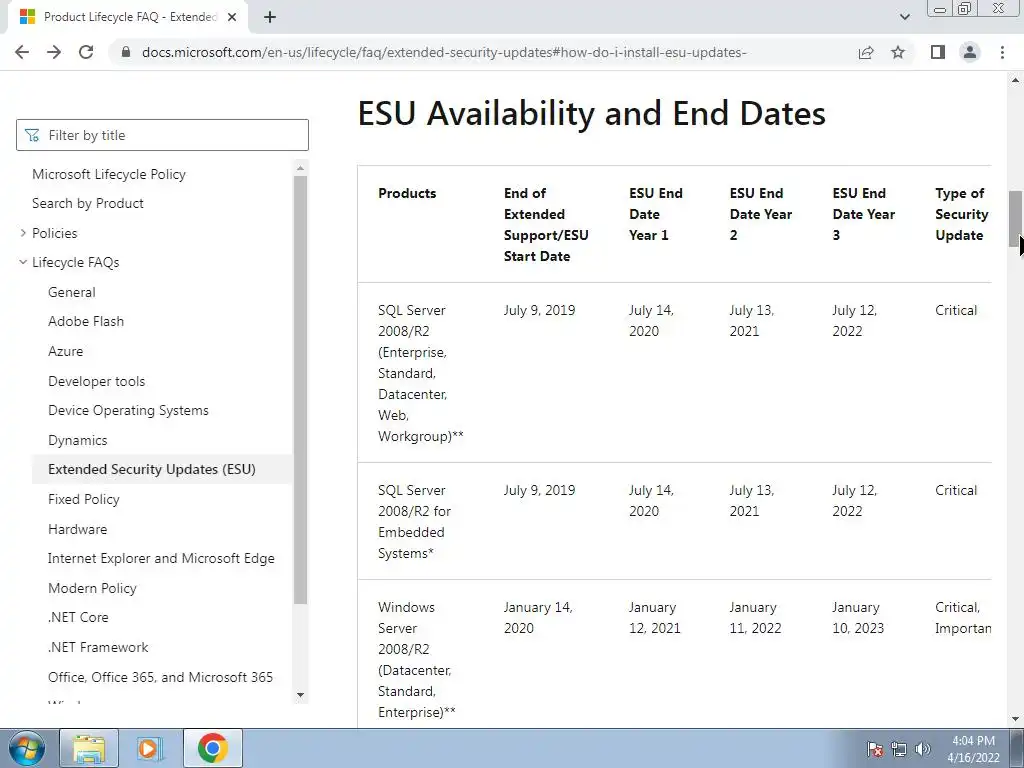Click End of Extended Support/ESU Start Date header
1024x768 pixels.
click(546, 225)
